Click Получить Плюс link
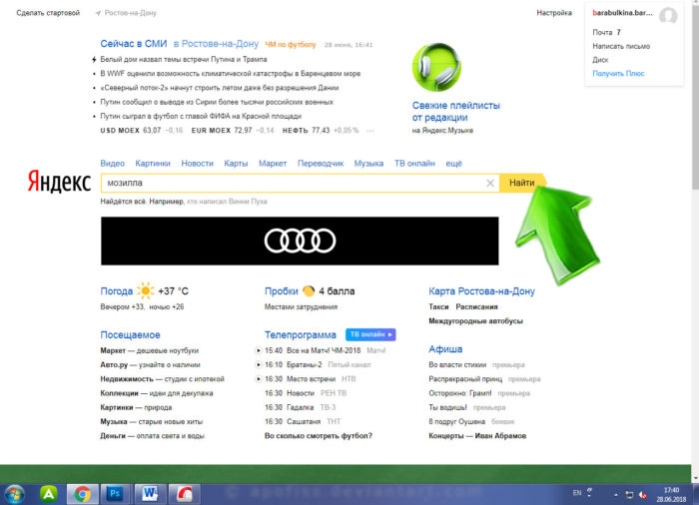699x505 pixels. point(618,74)
